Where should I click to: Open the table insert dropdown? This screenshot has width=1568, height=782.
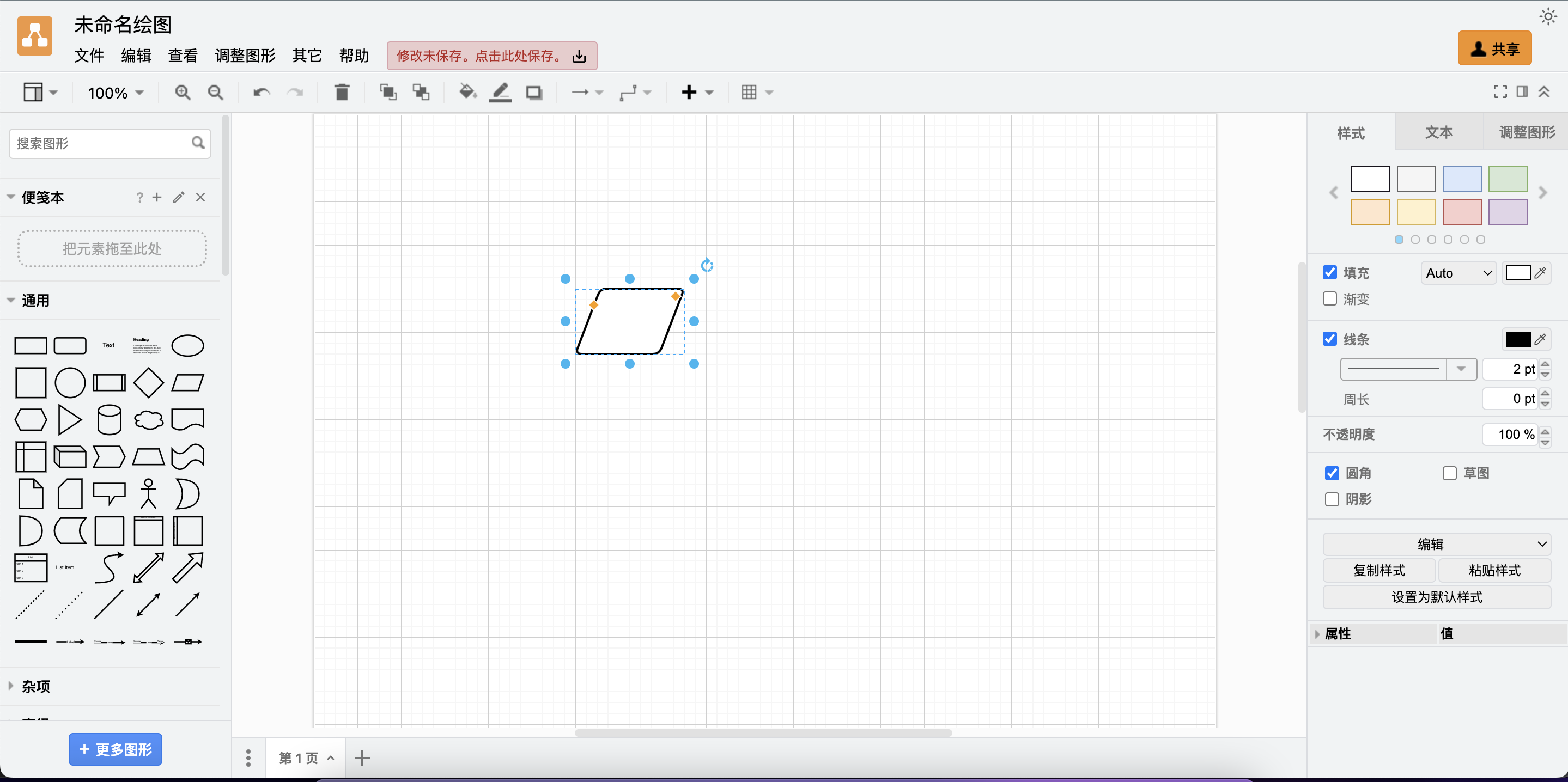click(757, 93)
